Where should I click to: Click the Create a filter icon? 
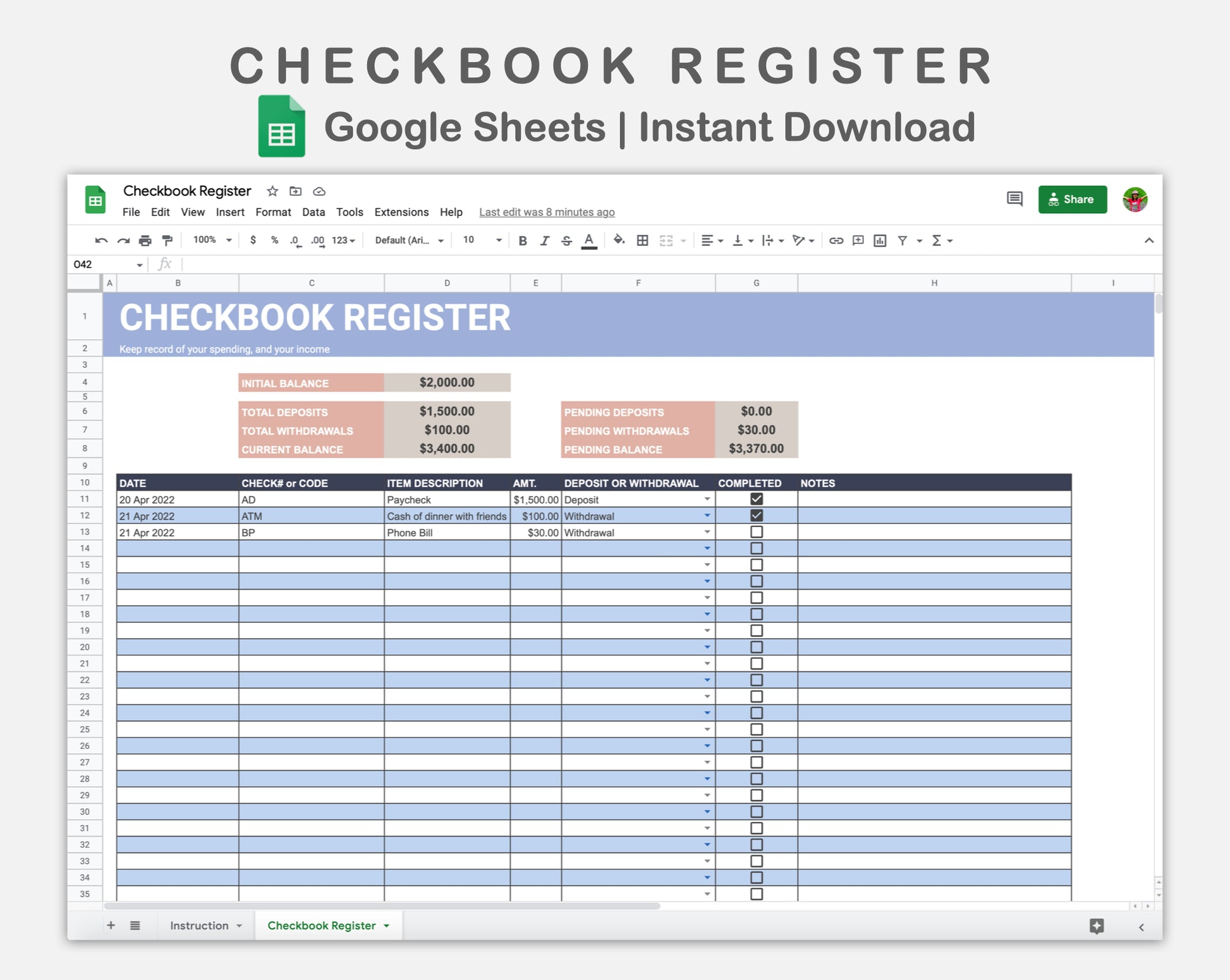pos(903,240)
